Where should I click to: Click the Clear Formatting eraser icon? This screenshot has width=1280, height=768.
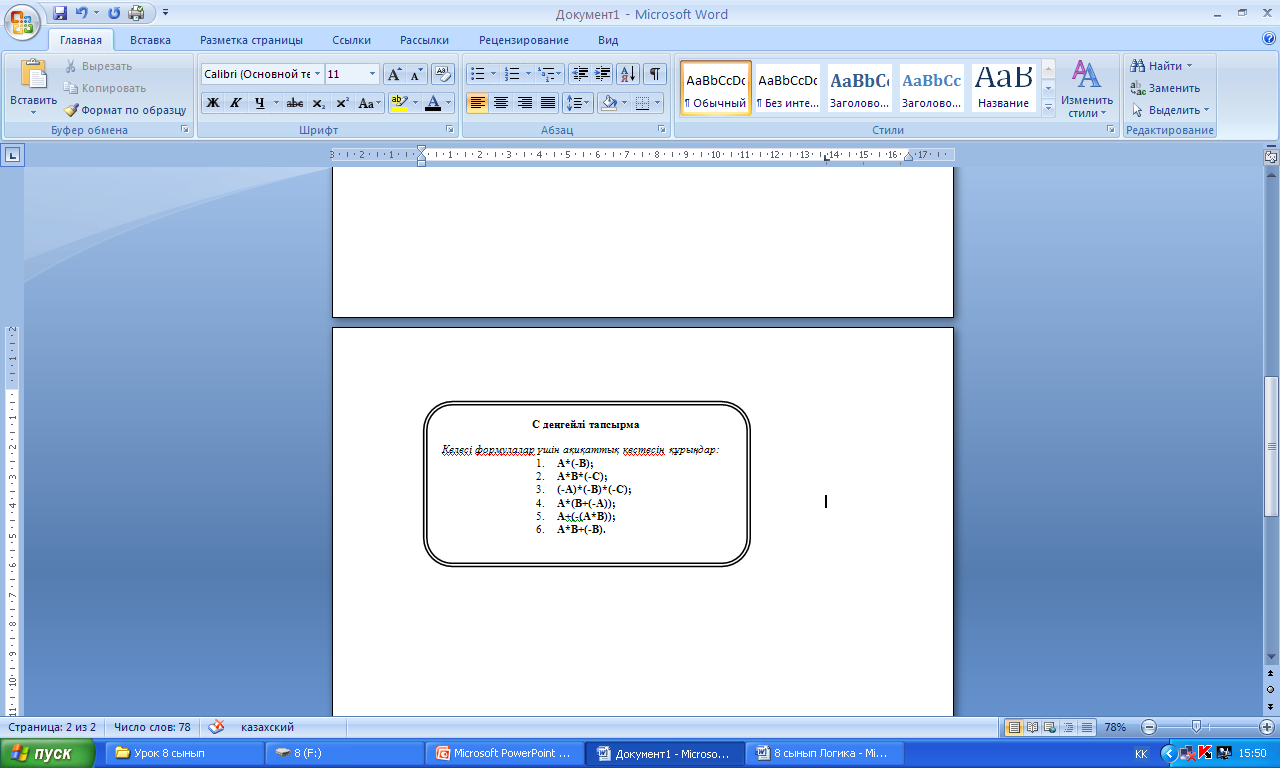pos(443,74)
